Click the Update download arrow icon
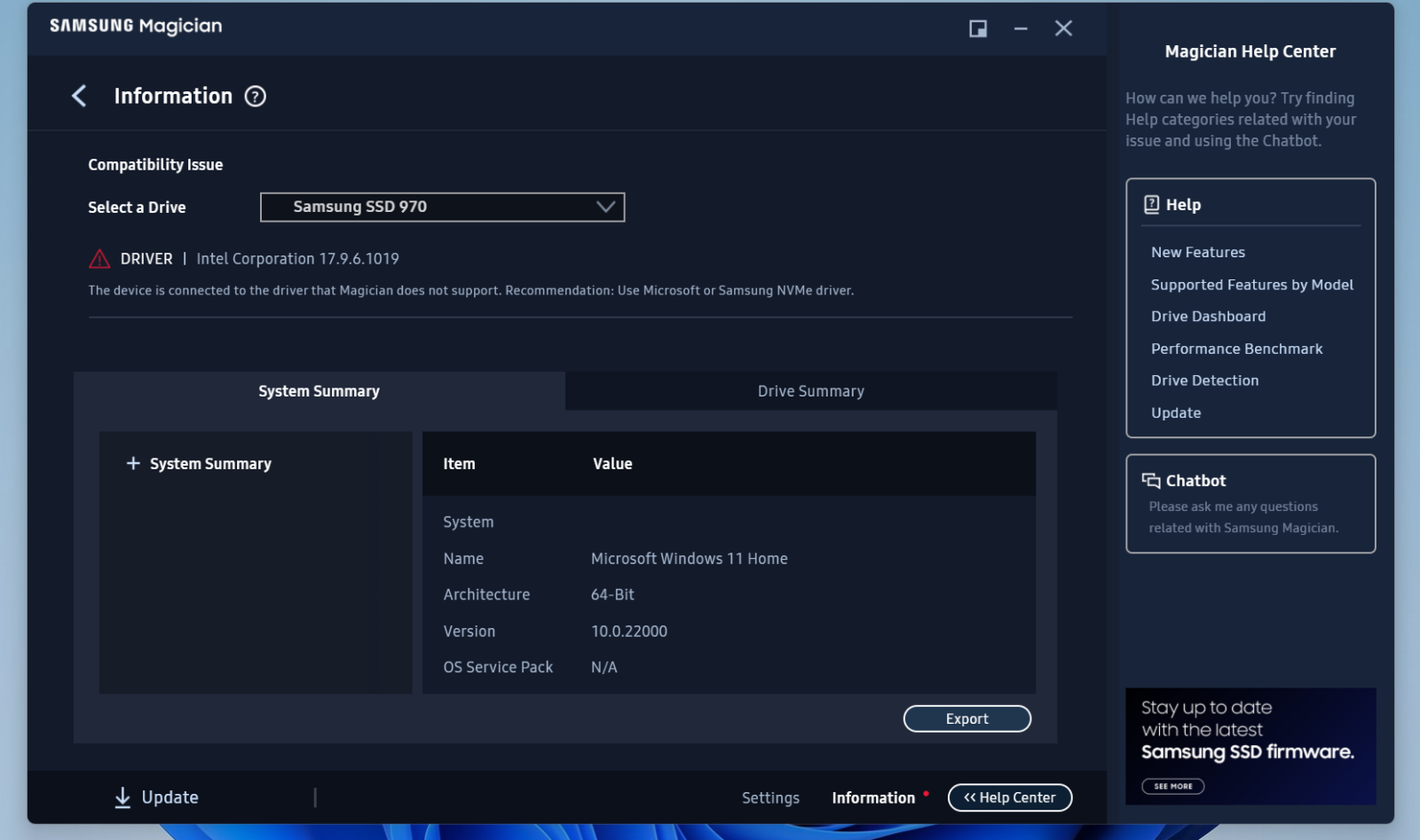1420x840 pixels. tap(122, 797)
